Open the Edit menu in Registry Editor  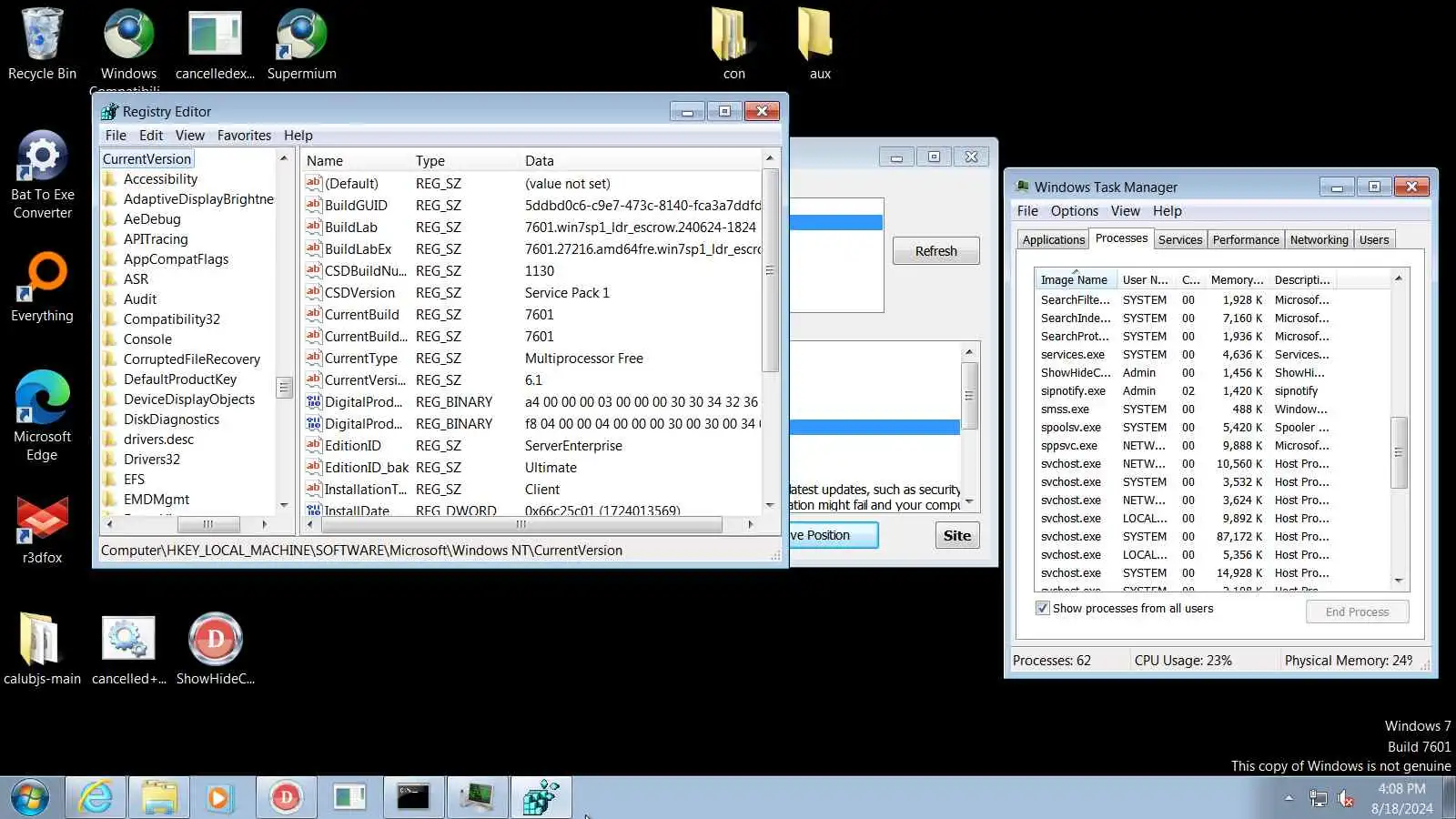(x=151, y=136)
